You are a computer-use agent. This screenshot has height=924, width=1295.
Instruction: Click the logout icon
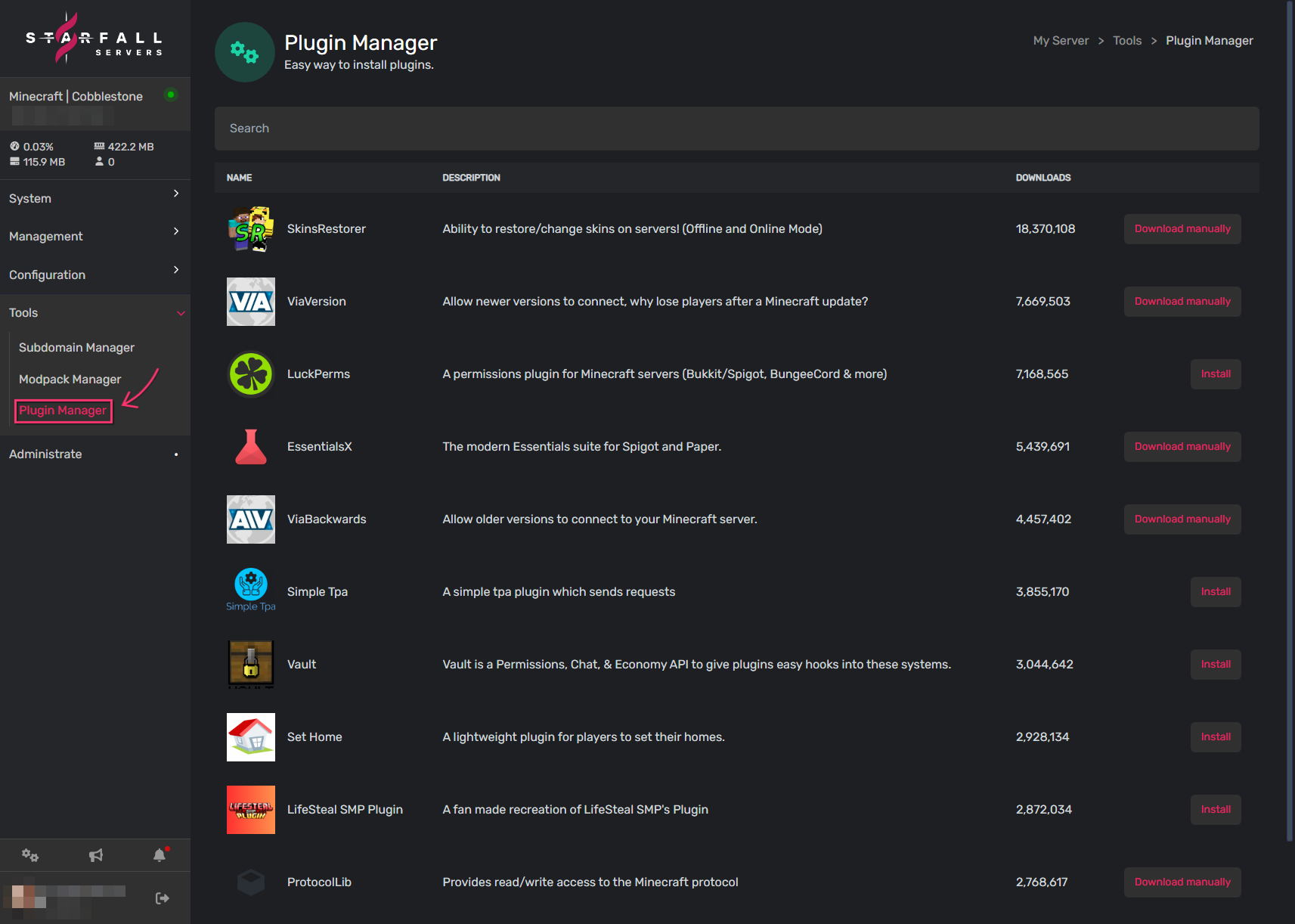pyautogui.click(x=162, y=898)
